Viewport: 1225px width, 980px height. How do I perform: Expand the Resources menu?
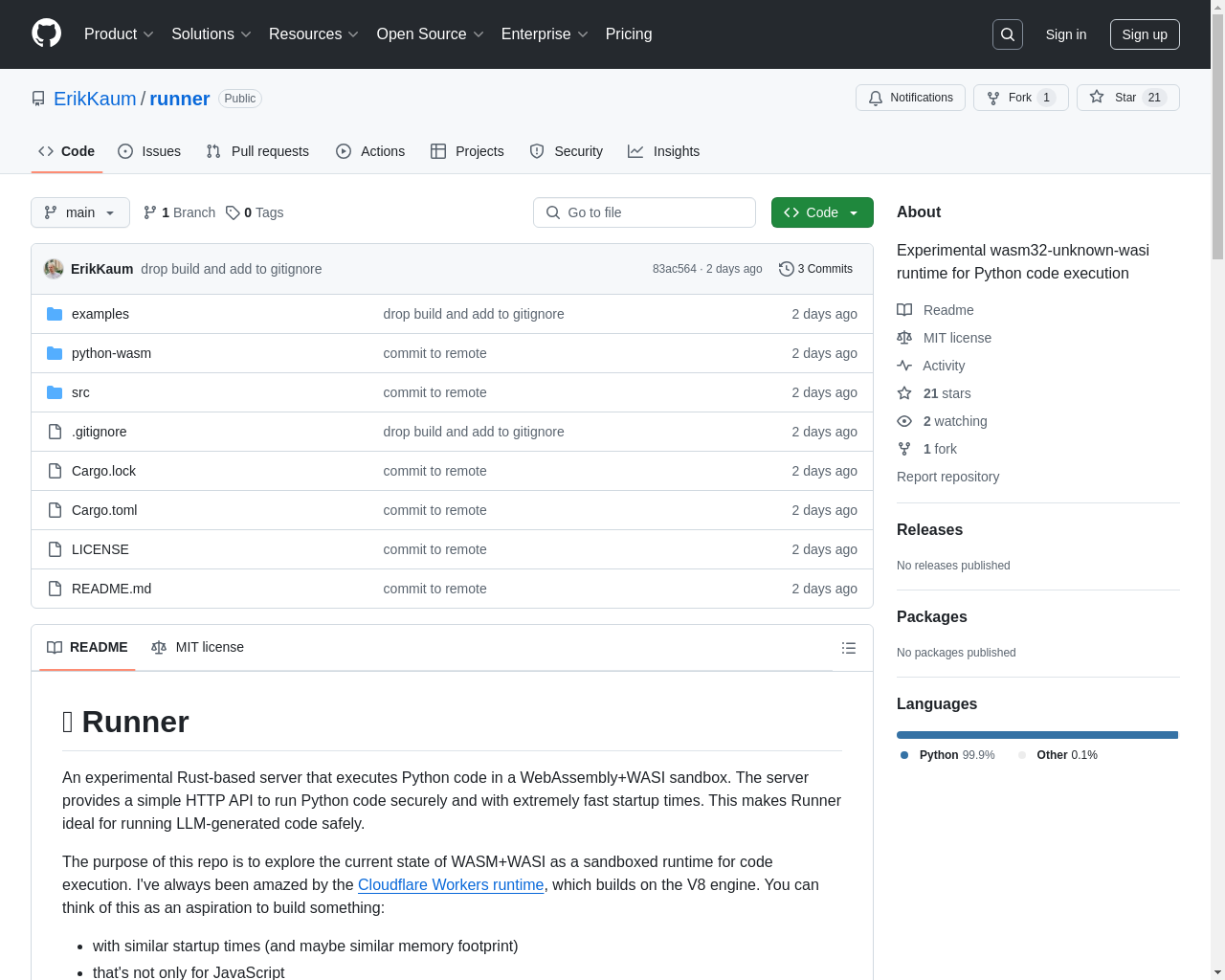pyautogui.click(x=314, y=34)
